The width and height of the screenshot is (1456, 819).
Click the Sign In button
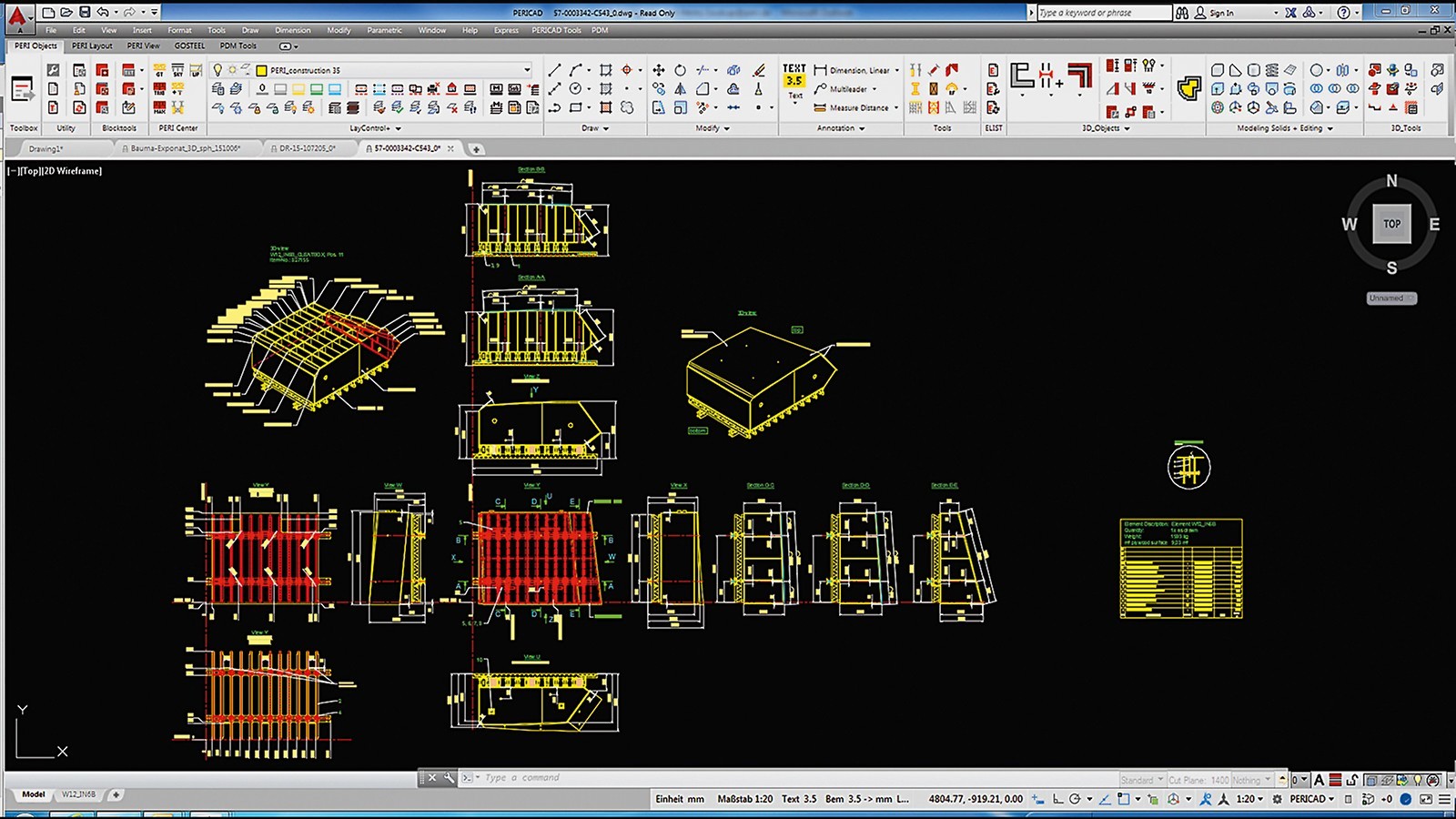[x=1220, y=13]
